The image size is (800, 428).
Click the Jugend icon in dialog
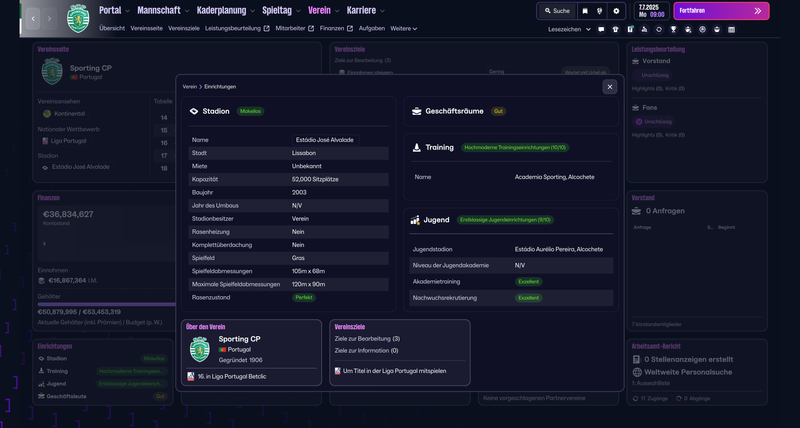coord(415,220)
